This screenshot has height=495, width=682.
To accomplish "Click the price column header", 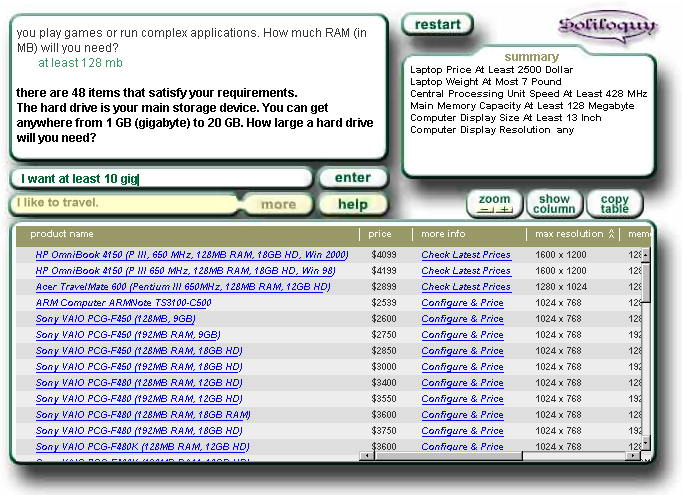I will [x=380, y=234].
